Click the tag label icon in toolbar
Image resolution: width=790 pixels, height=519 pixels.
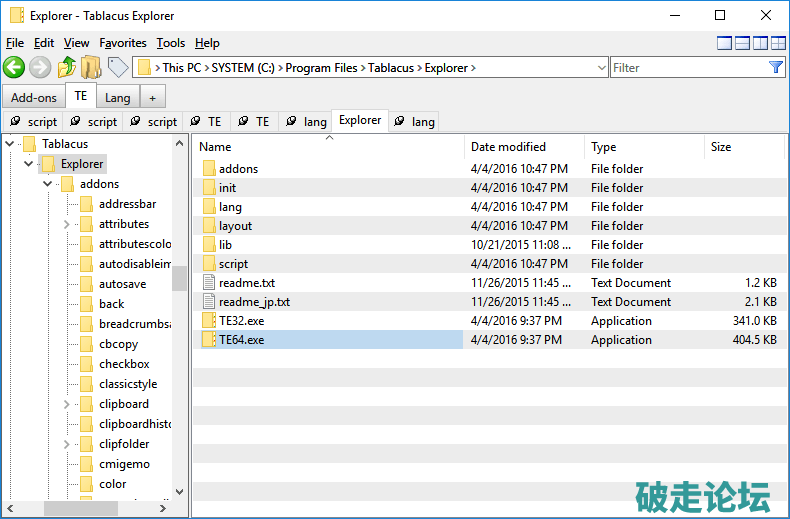pyautogui.click(x=118, y=67)
